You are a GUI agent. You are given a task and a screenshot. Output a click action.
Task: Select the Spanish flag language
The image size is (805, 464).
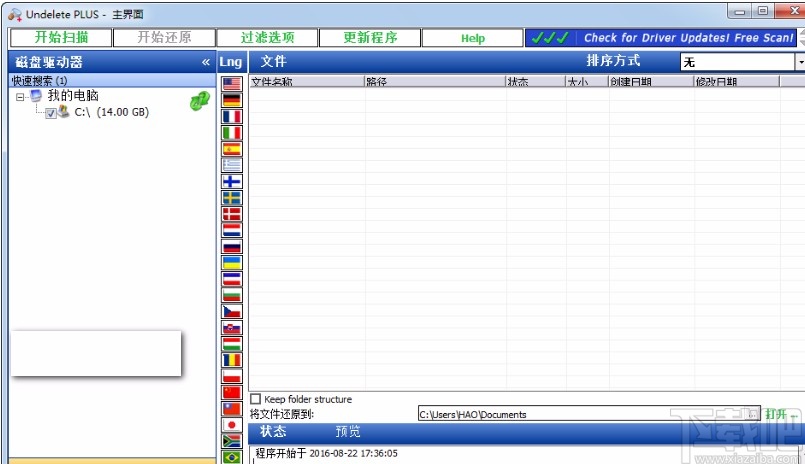coord(232,149)
